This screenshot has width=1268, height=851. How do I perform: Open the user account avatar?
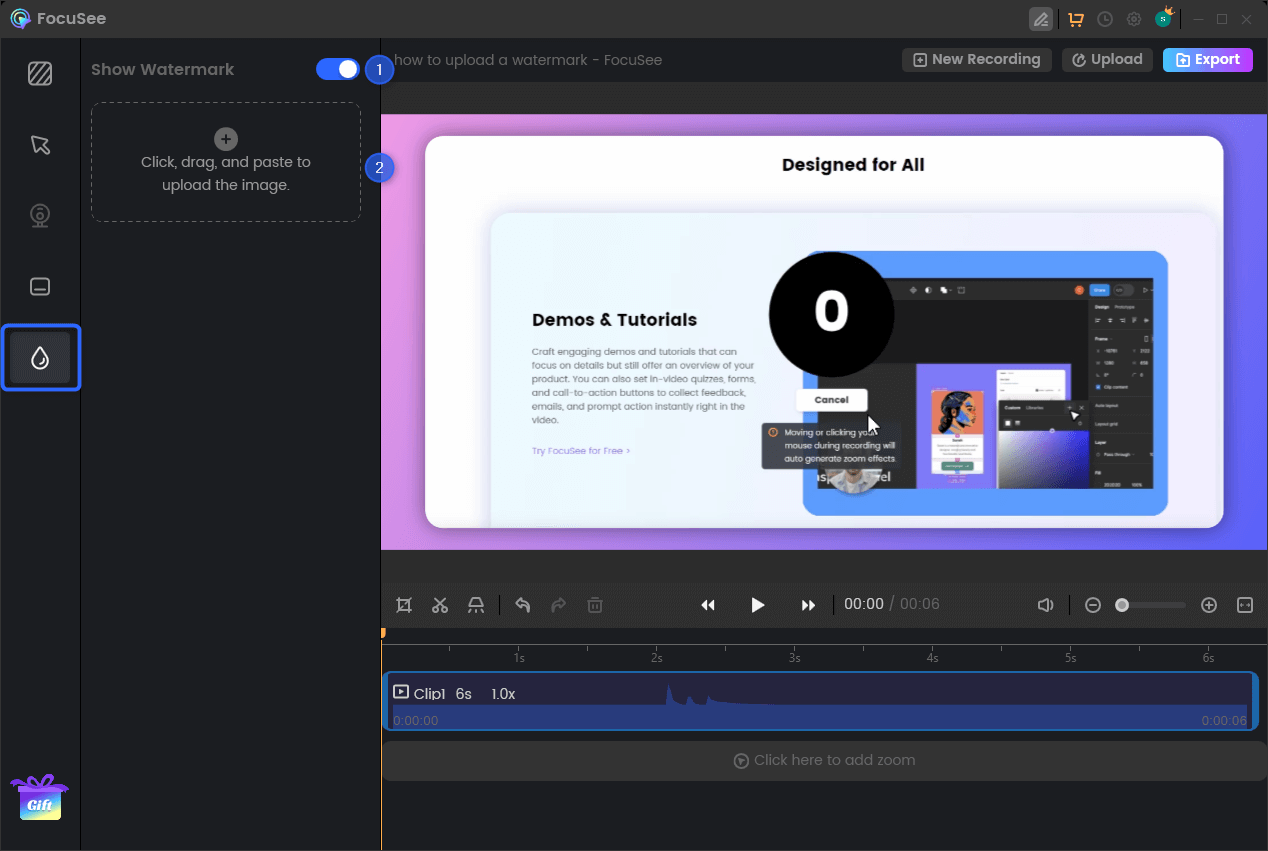[x=1163, y=18]
